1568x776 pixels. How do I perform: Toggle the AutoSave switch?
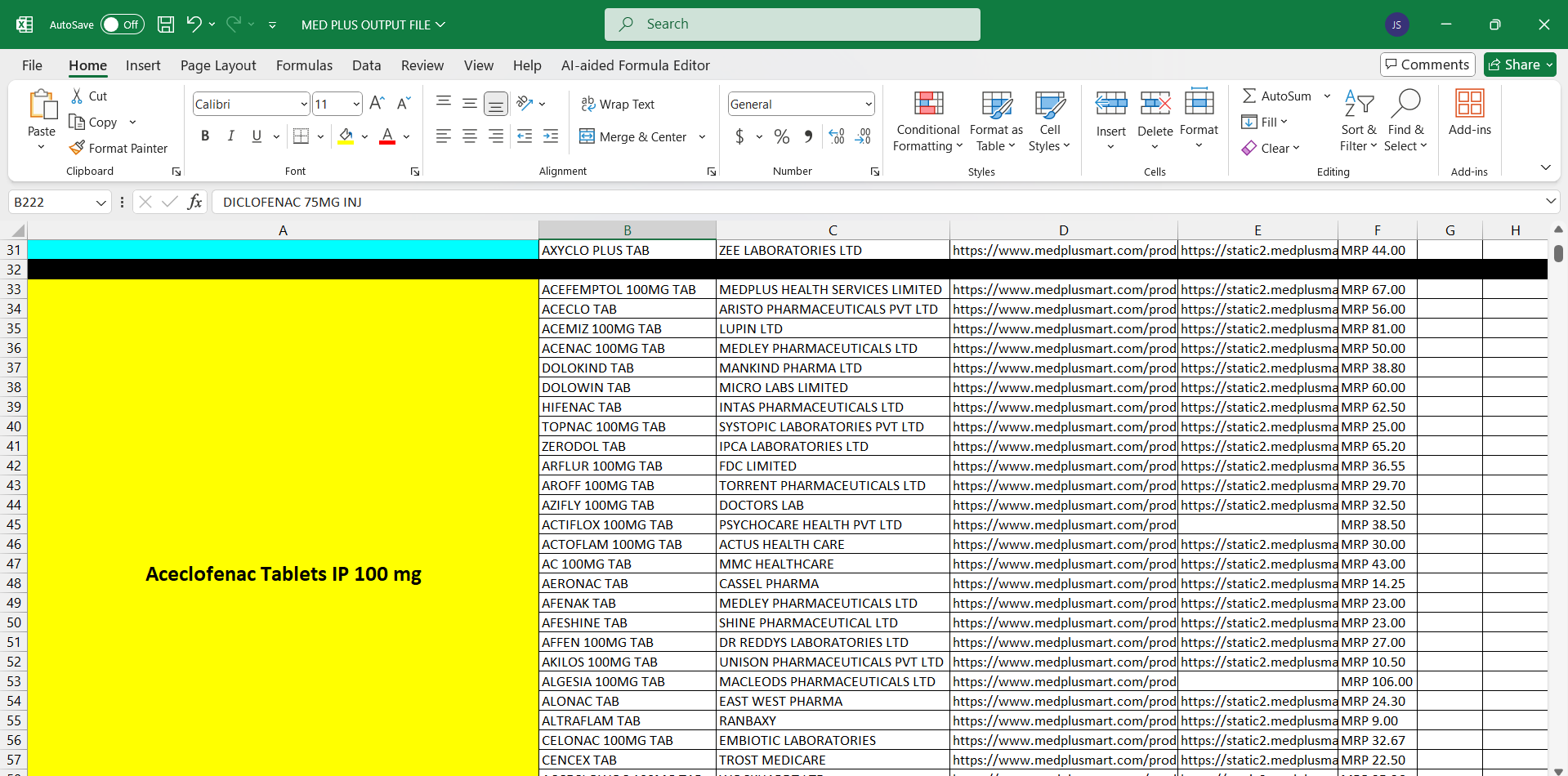pyautogui.click(x=122, y=25)
